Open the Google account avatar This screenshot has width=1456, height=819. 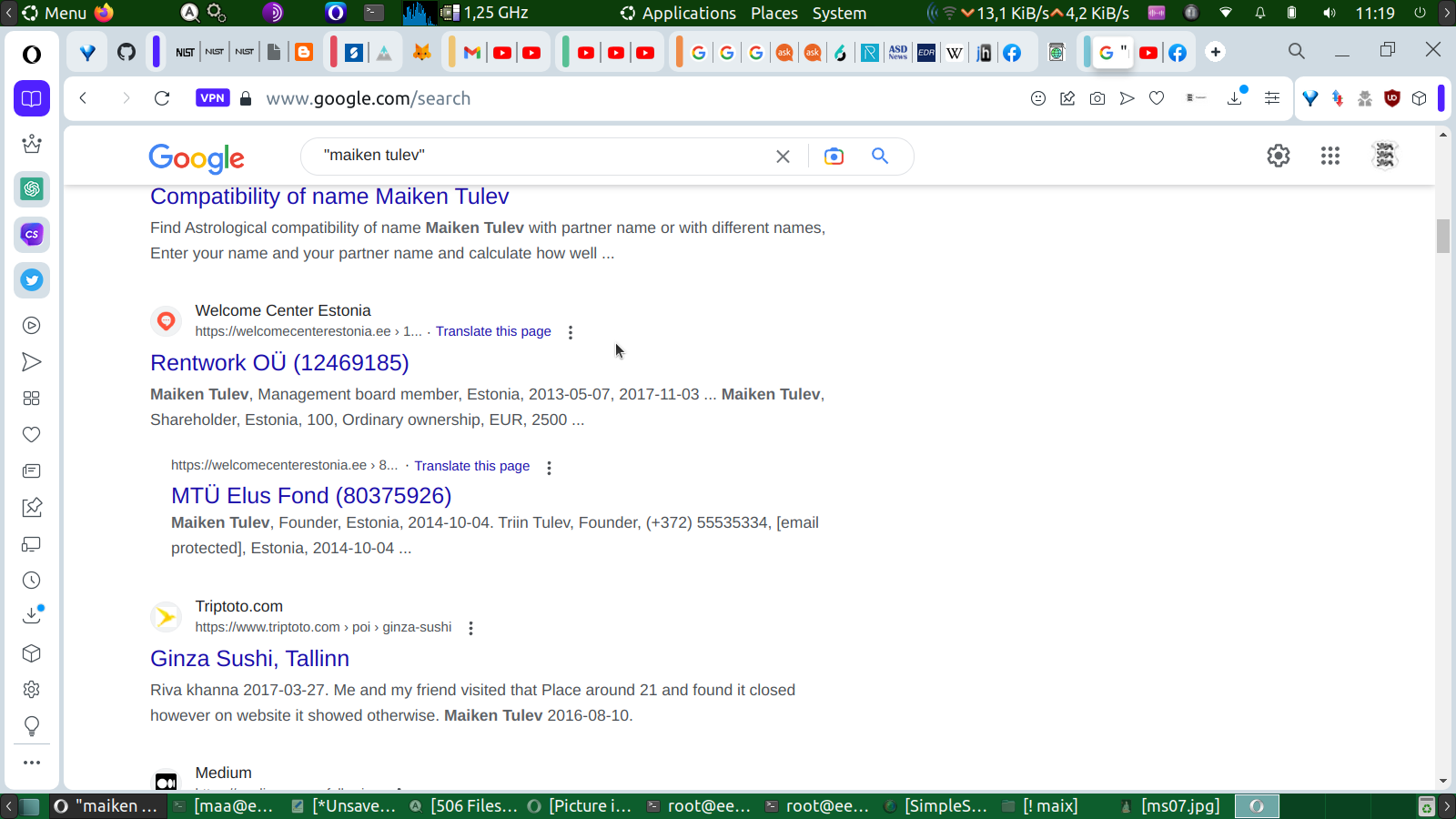click(1385, 156)
